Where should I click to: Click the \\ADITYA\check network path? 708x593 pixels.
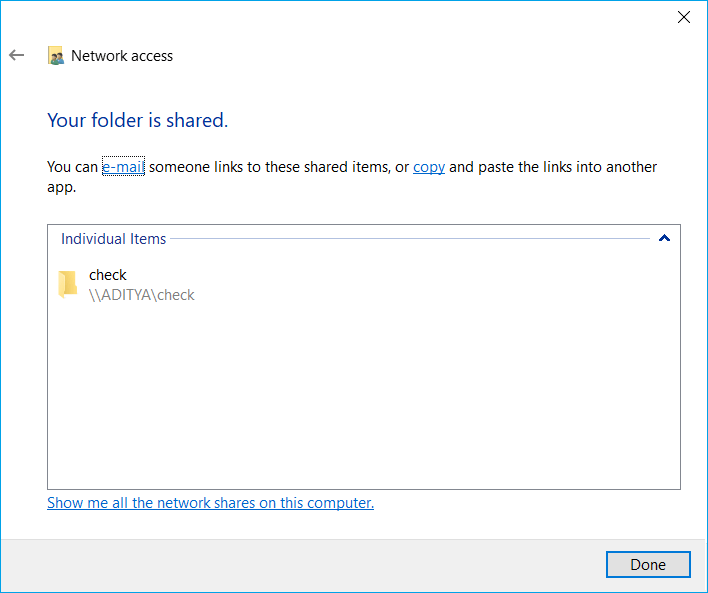point(141,295)
